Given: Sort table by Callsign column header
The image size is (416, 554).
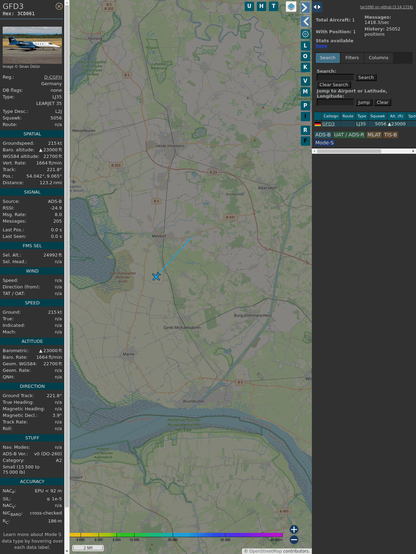Looking at the screenshot, I should 331,116.
